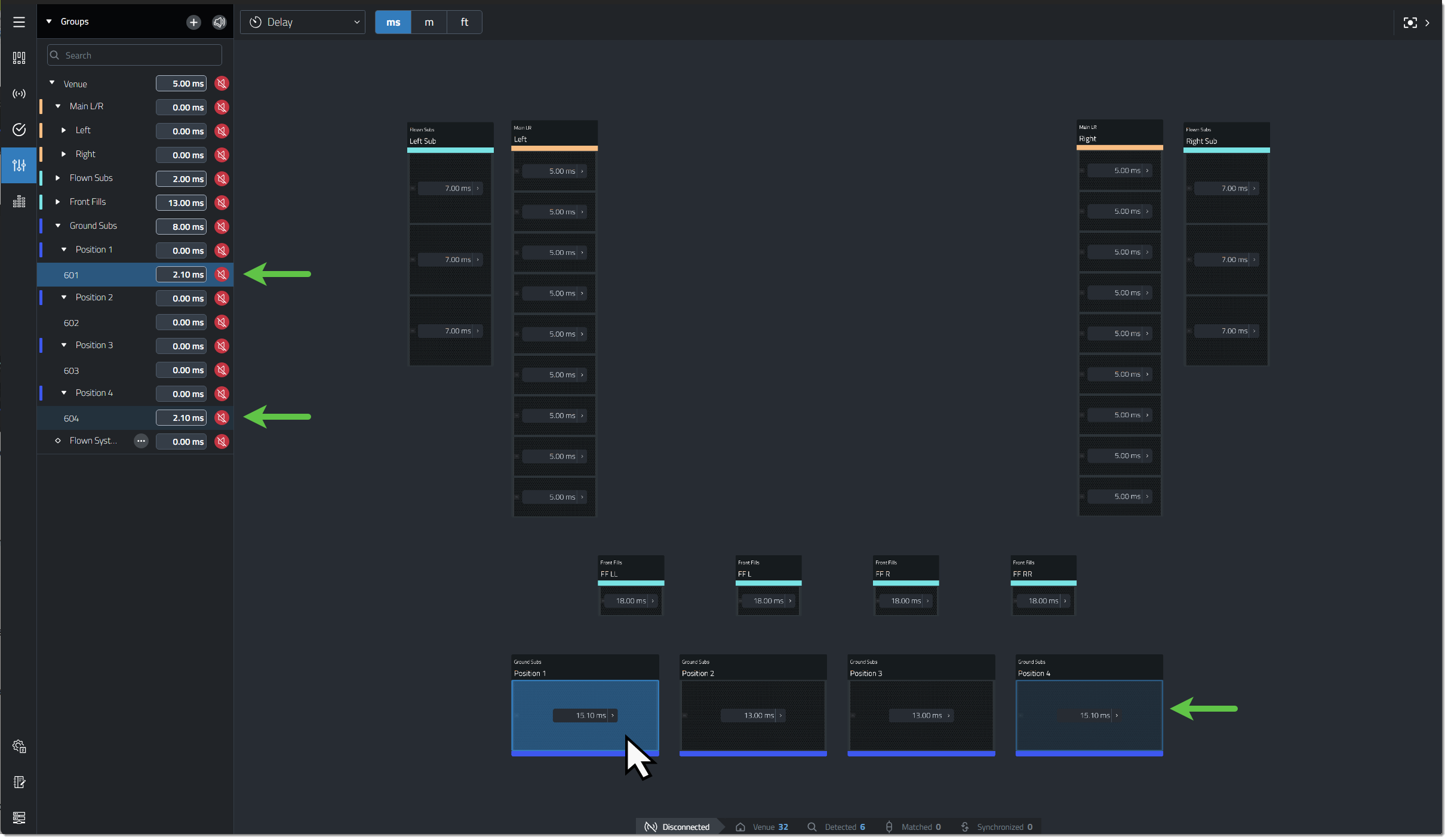This screenshot has width=1448, height=840.
Task: Click the Matched status icon
Action: pos(889,827)
